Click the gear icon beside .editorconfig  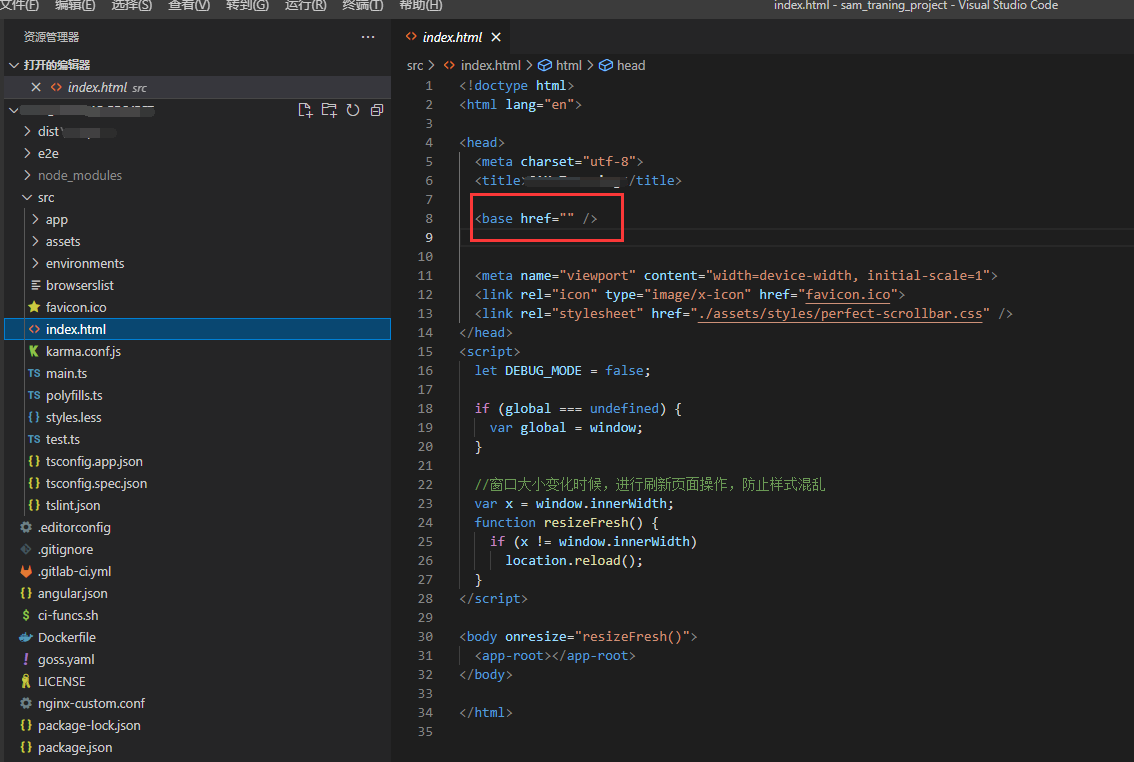[x=26, y=527]
